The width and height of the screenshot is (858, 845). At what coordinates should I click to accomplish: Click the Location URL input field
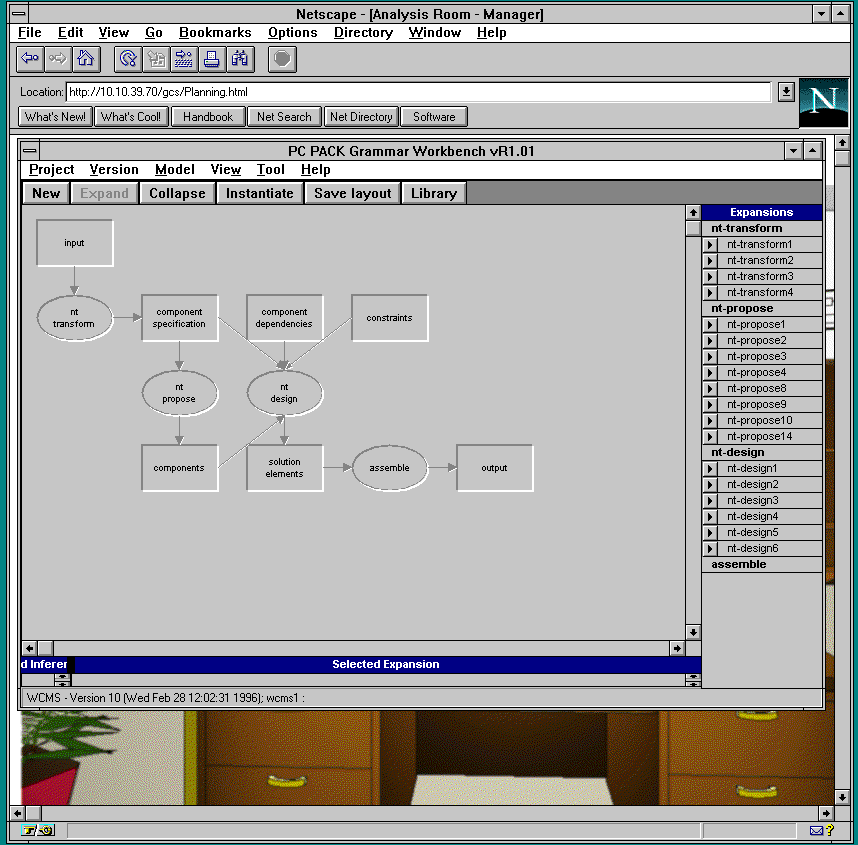point(418,92)
